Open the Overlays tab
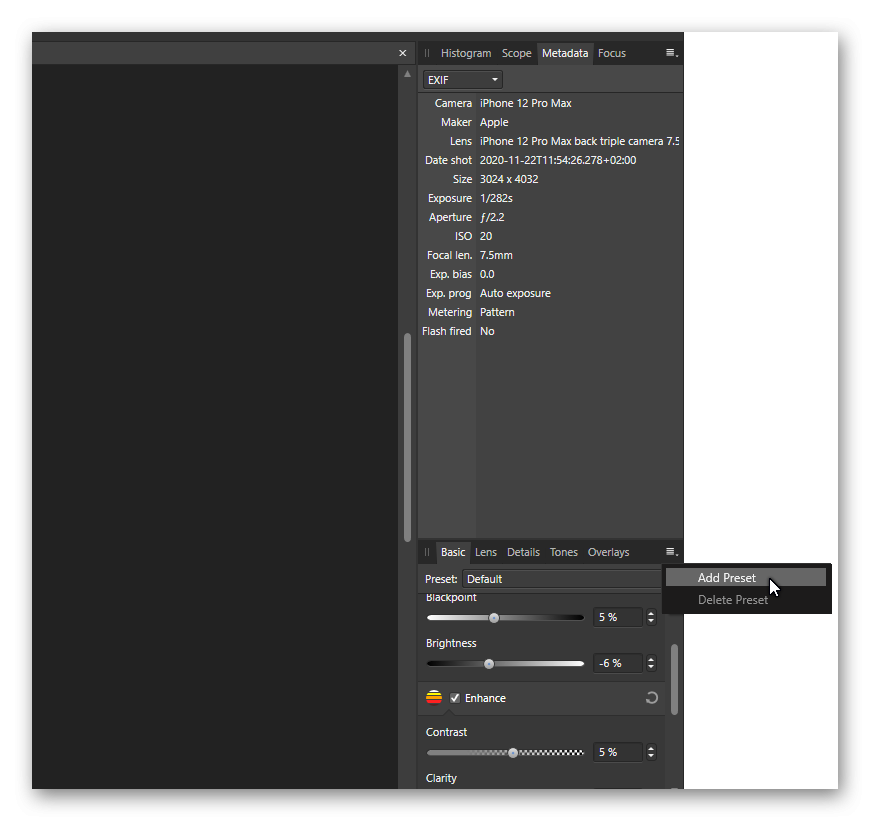The width and height of the screenshot is (870, 821). [x=608, y=552]
